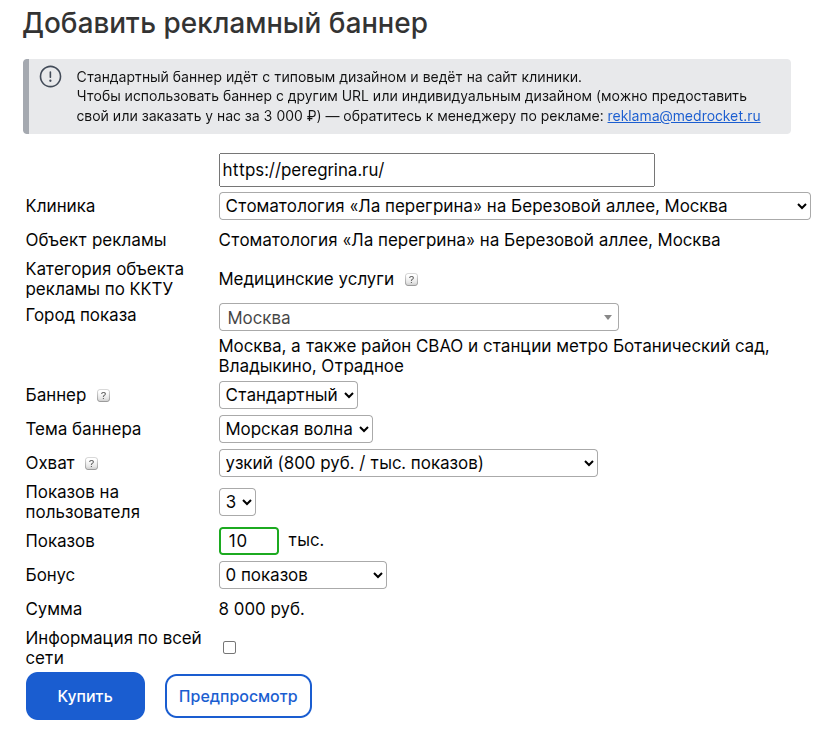Open the Тема баннера Морская волна dropdown
The height and width of the screenshot is (731, 817).
[295, 429]
